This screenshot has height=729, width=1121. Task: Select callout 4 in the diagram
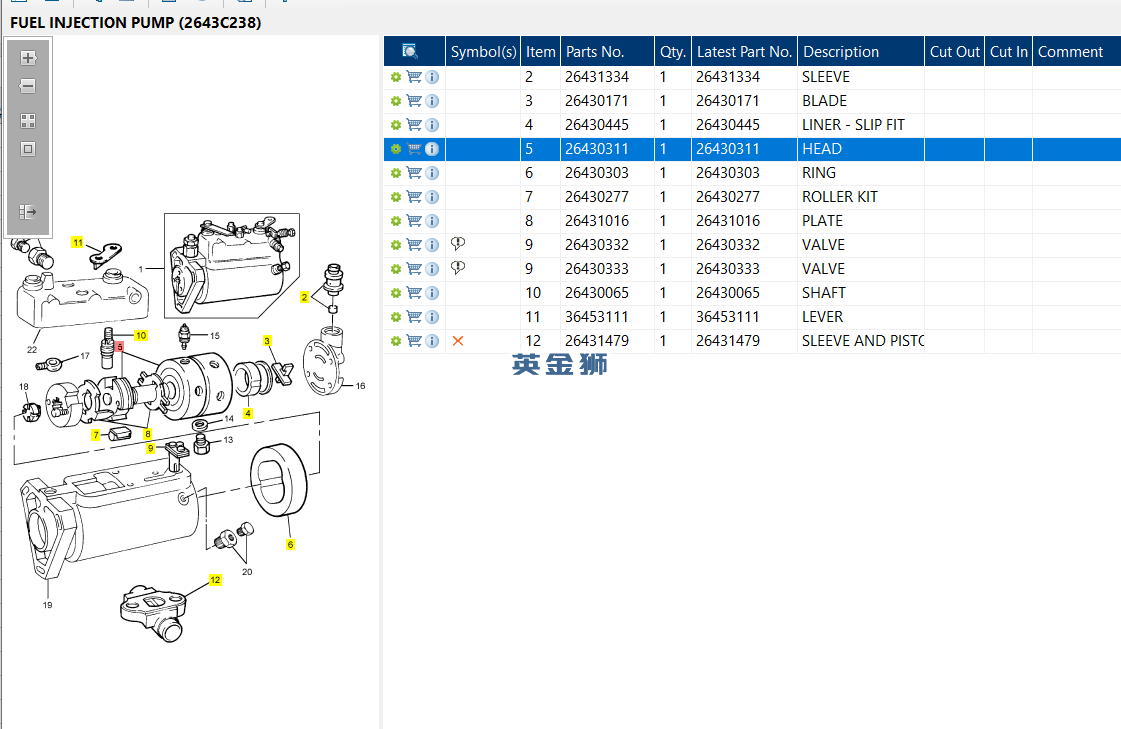point(247,413)
